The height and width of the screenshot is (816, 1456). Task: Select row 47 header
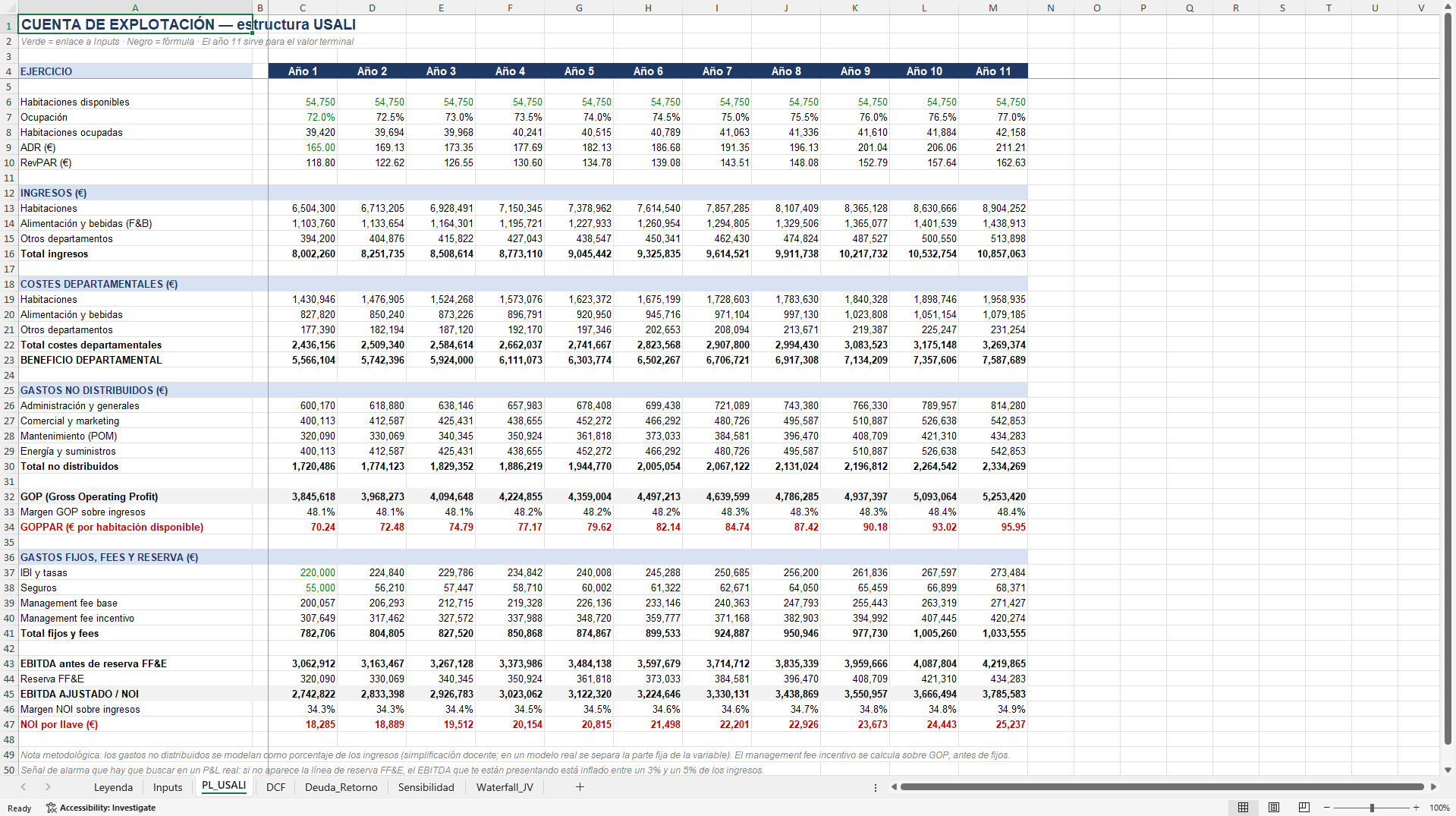(x=9, y=724)
